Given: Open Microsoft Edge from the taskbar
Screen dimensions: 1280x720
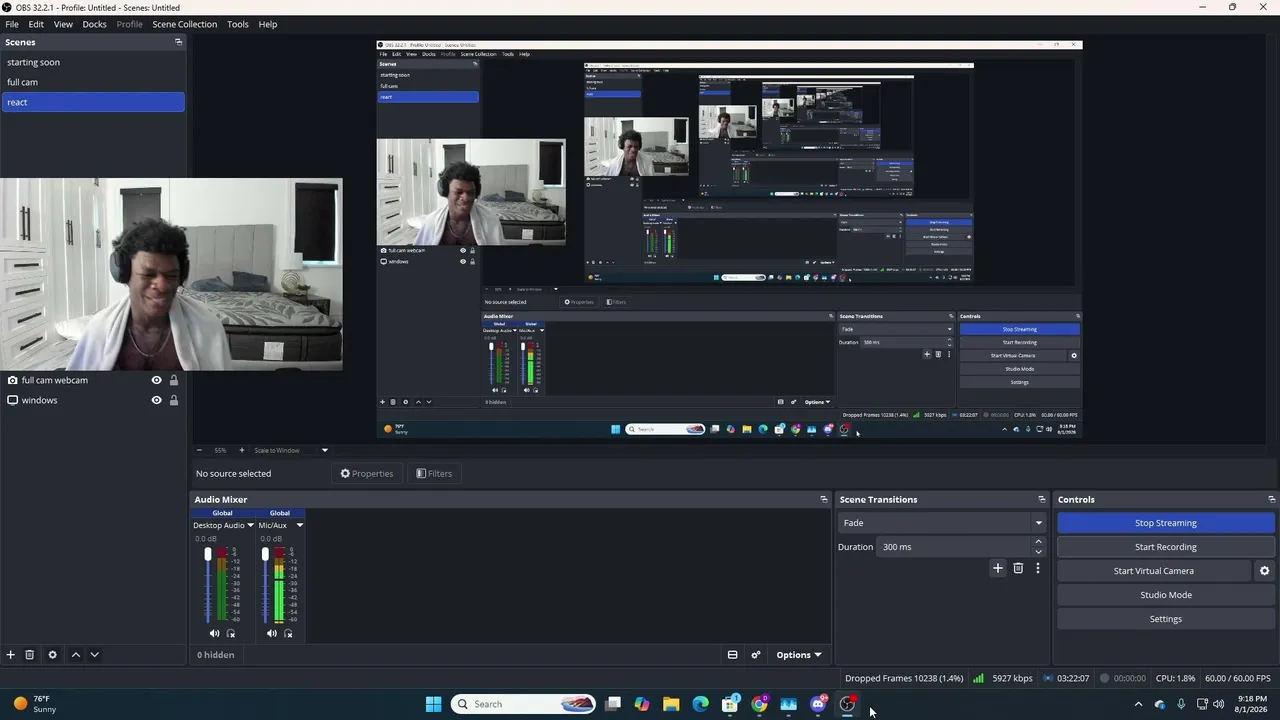Looking at the screenshot, I should click(x=700, y=704).
